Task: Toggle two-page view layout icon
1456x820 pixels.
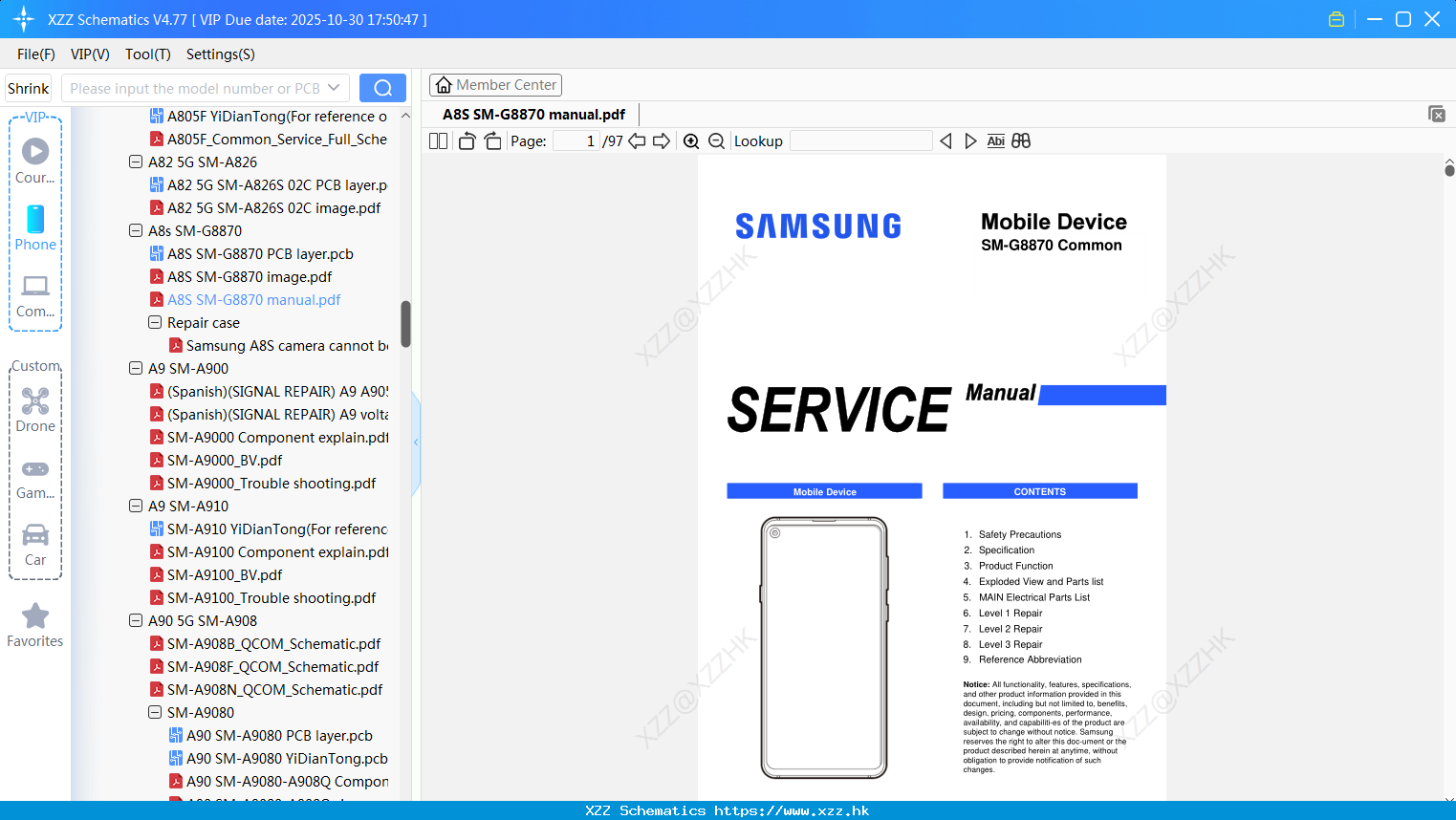Action: click(x=438, y=141)
